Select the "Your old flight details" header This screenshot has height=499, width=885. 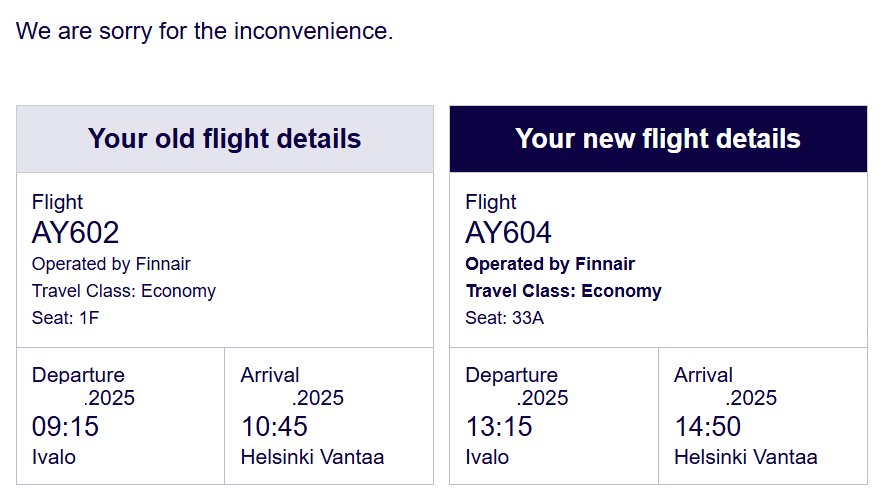[x=225, y=138]
